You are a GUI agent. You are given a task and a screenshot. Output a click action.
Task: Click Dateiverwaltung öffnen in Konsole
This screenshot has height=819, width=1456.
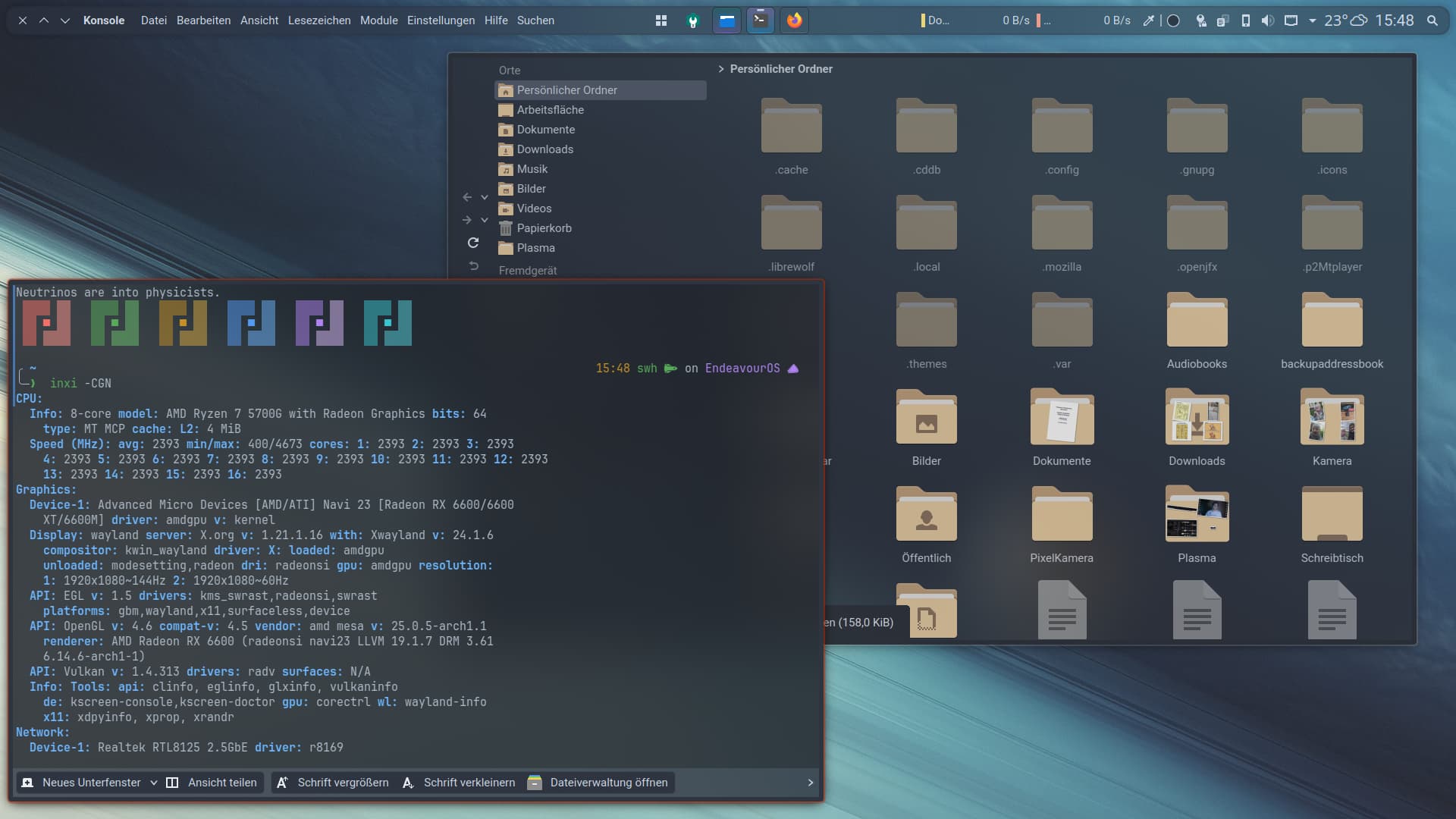tap(598, 783)
